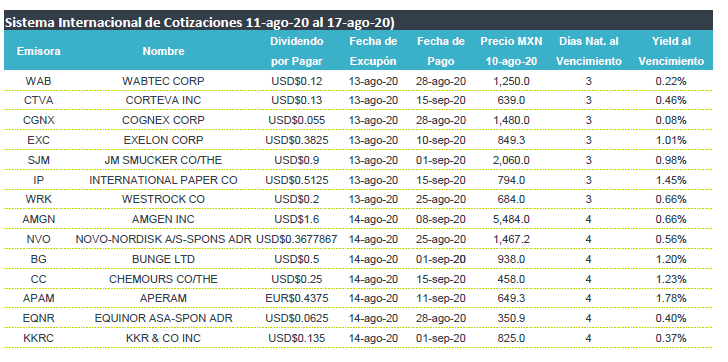Click the KKR & CO INC cell
Viewport: 728px width, 362px height.
point(163,338)
